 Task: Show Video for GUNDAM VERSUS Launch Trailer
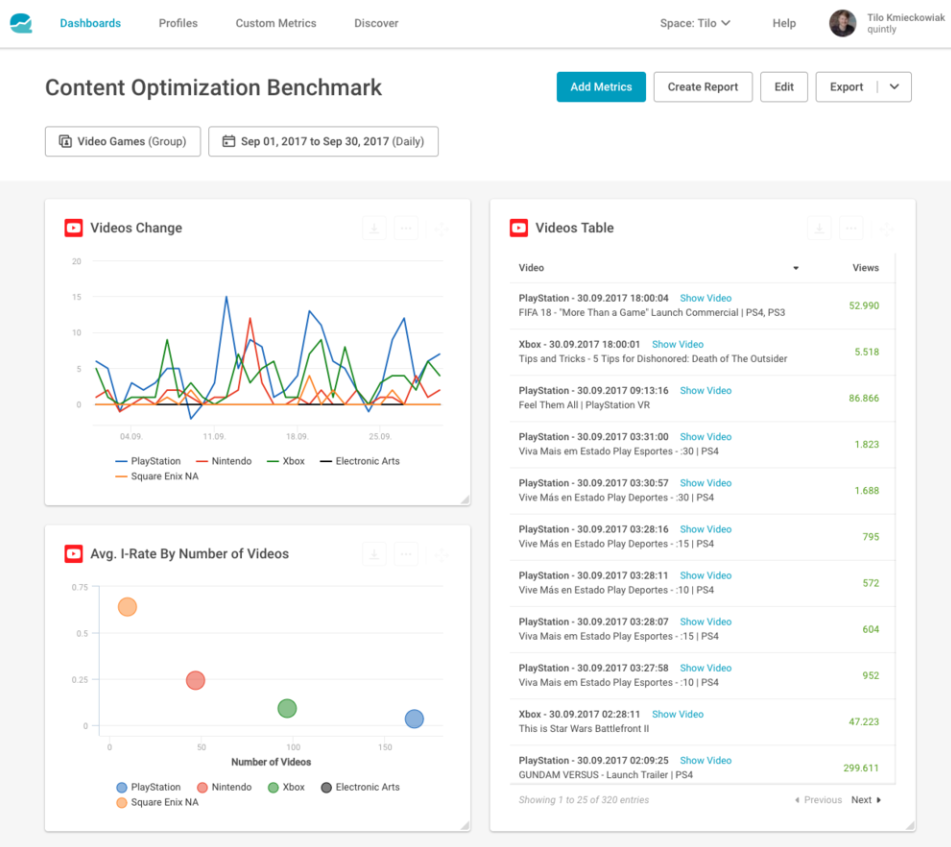pyautogui.click(x=705, y=760)
